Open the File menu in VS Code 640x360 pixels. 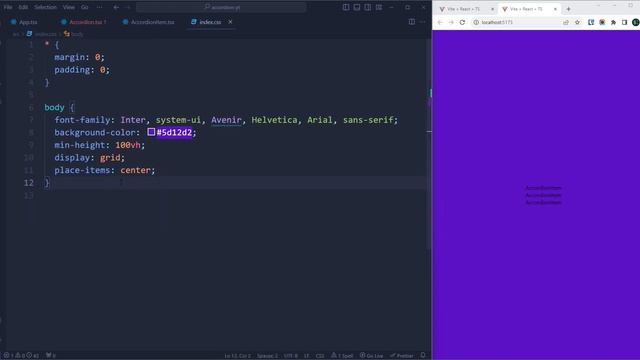click(x=8, y=7)
